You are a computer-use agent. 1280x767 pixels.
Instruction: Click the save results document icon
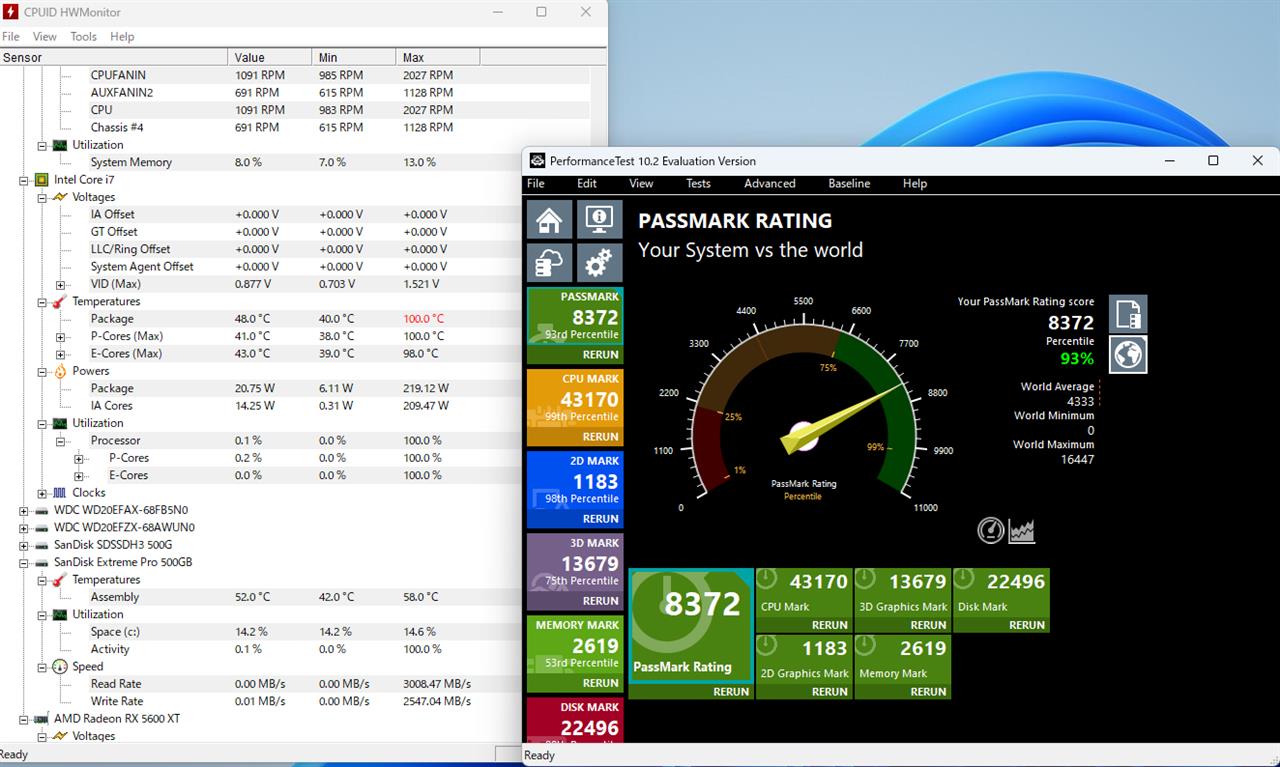click(1128, 314)
